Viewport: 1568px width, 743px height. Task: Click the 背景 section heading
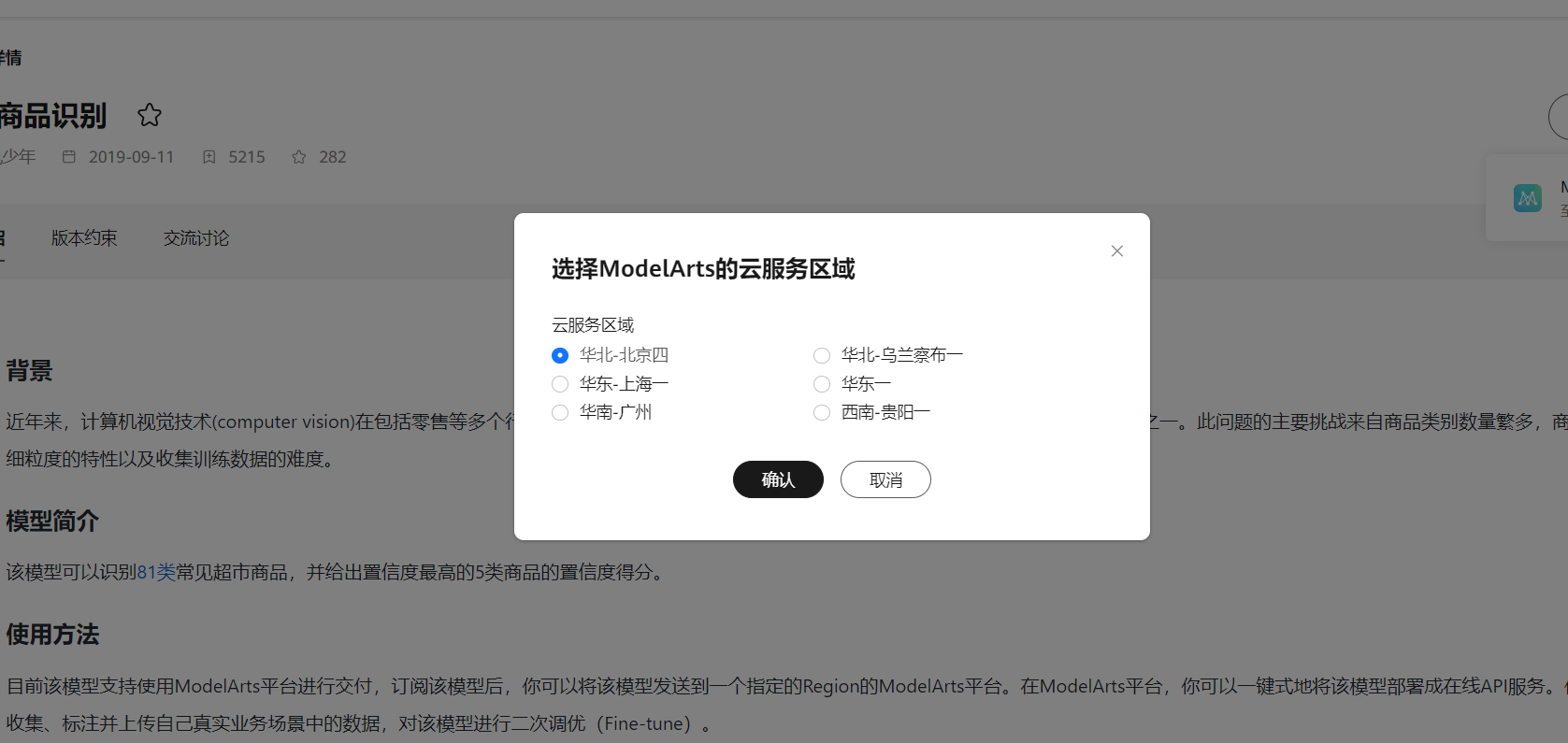pyautogui.click(x=29, y=371)
